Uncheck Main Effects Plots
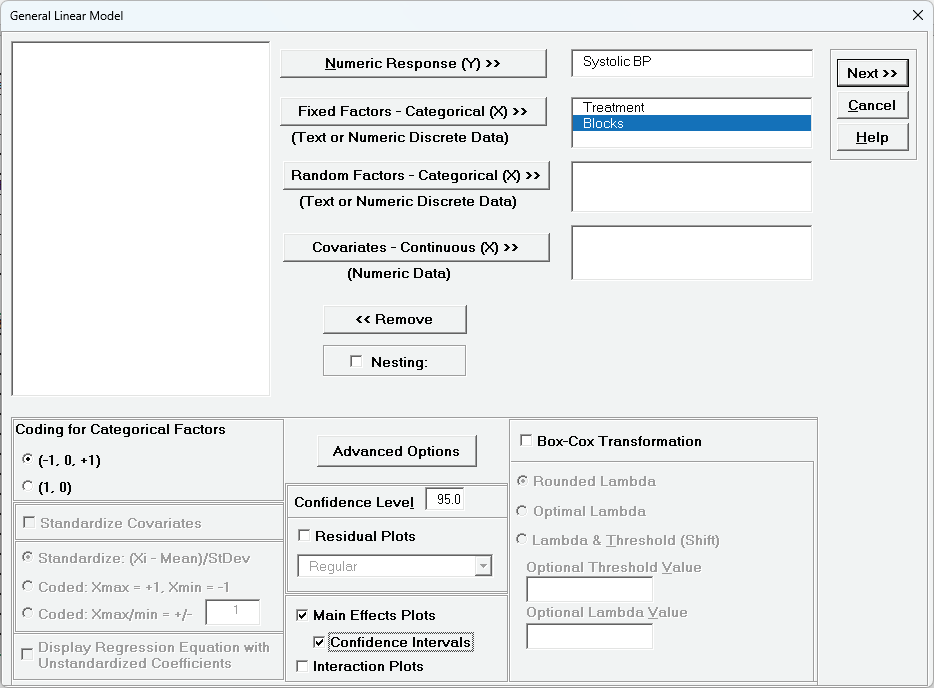This screenshot has height=688, width=934. (304, 616)
